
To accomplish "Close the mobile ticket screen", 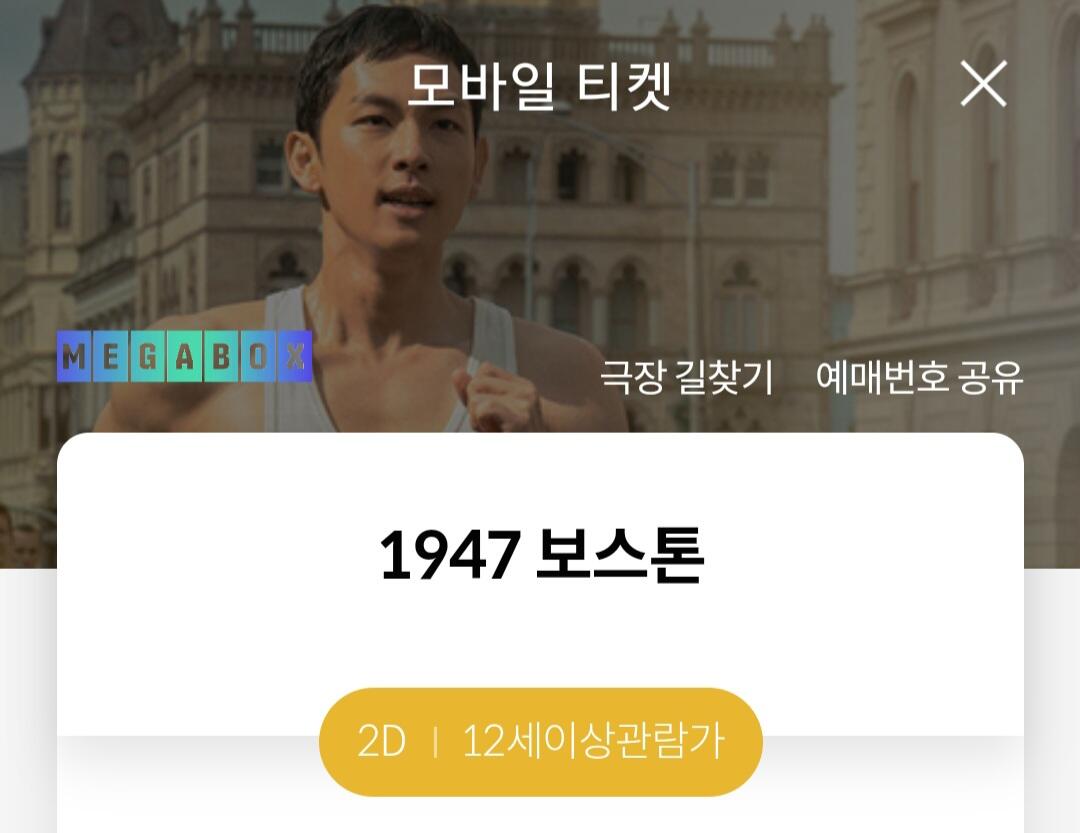I will click(984, 83).
